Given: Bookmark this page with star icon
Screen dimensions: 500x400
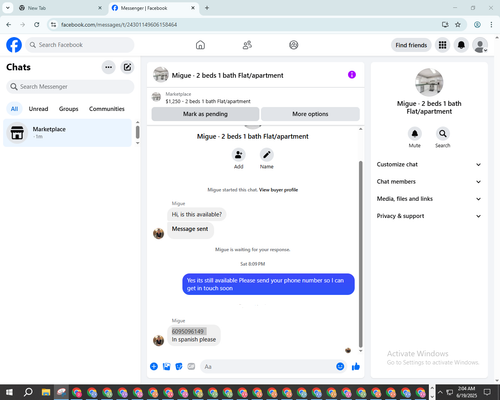Looking at the screenshot, I should pos(458,25).
